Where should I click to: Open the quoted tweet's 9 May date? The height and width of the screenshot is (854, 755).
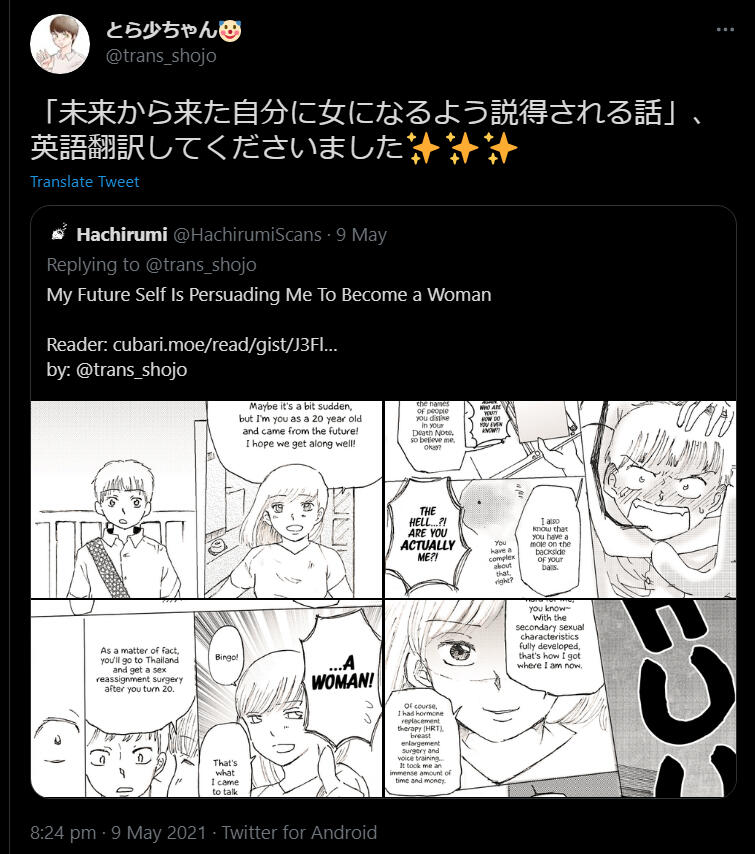361,235
